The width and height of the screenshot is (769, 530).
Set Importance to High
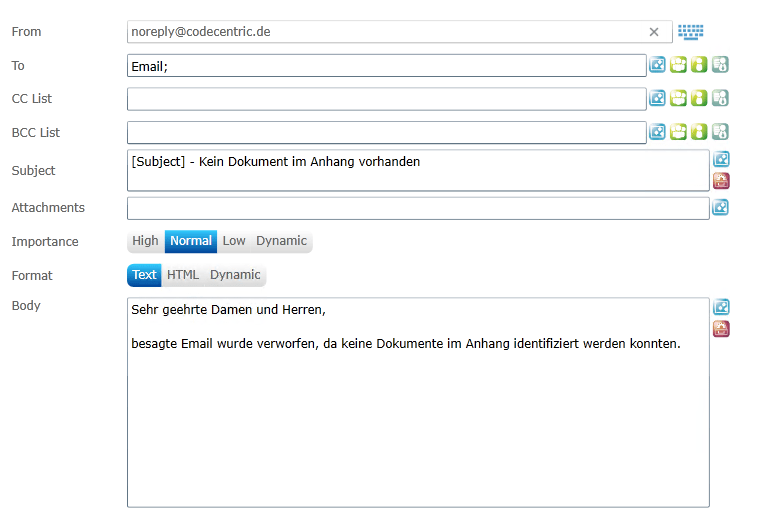click(x=146, y=241)
